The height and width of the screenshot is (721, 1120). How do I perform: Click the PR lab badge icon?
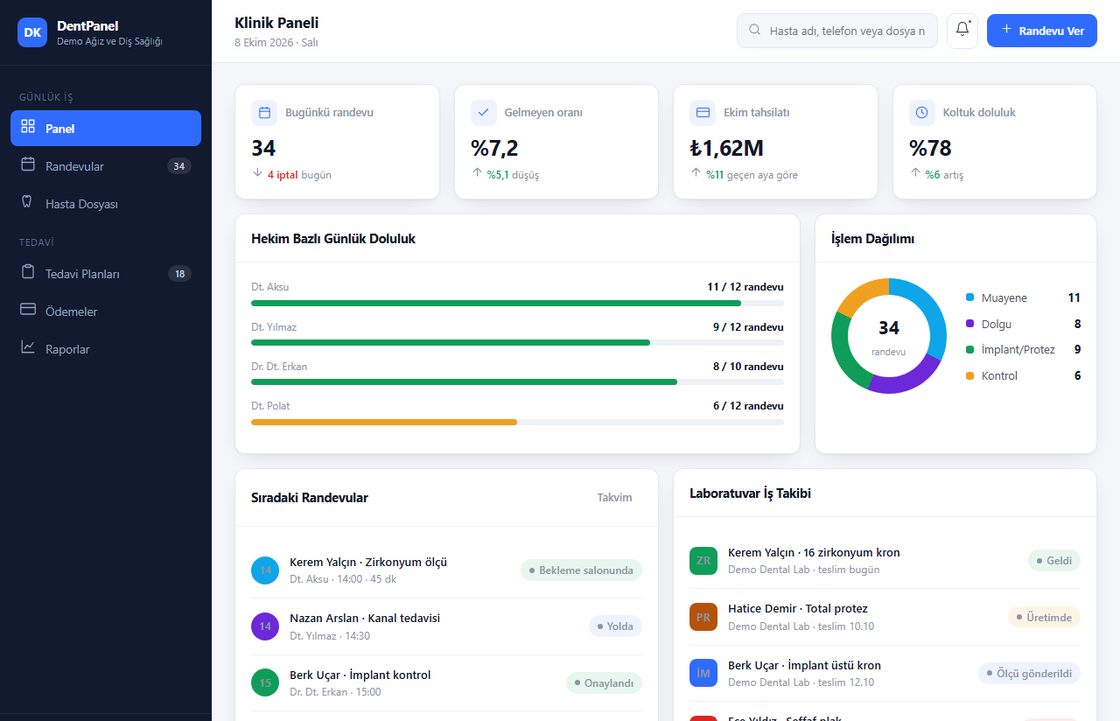(x=703, y=617)
